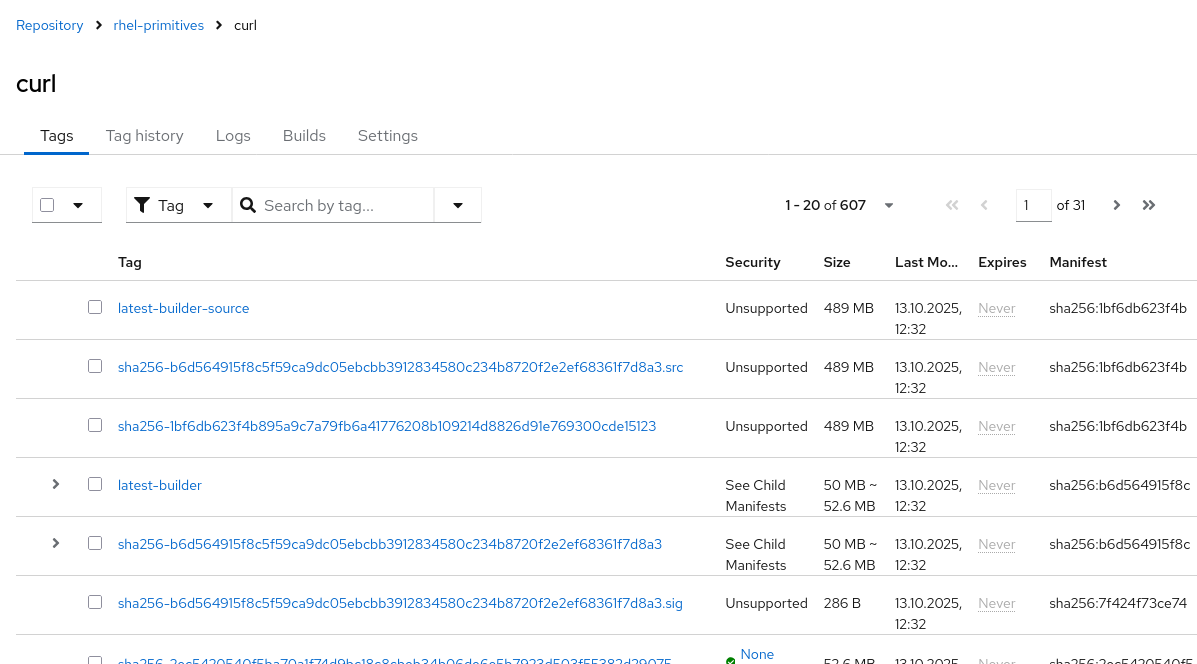Click the Last Mo... column header

[x=926, y=262]
